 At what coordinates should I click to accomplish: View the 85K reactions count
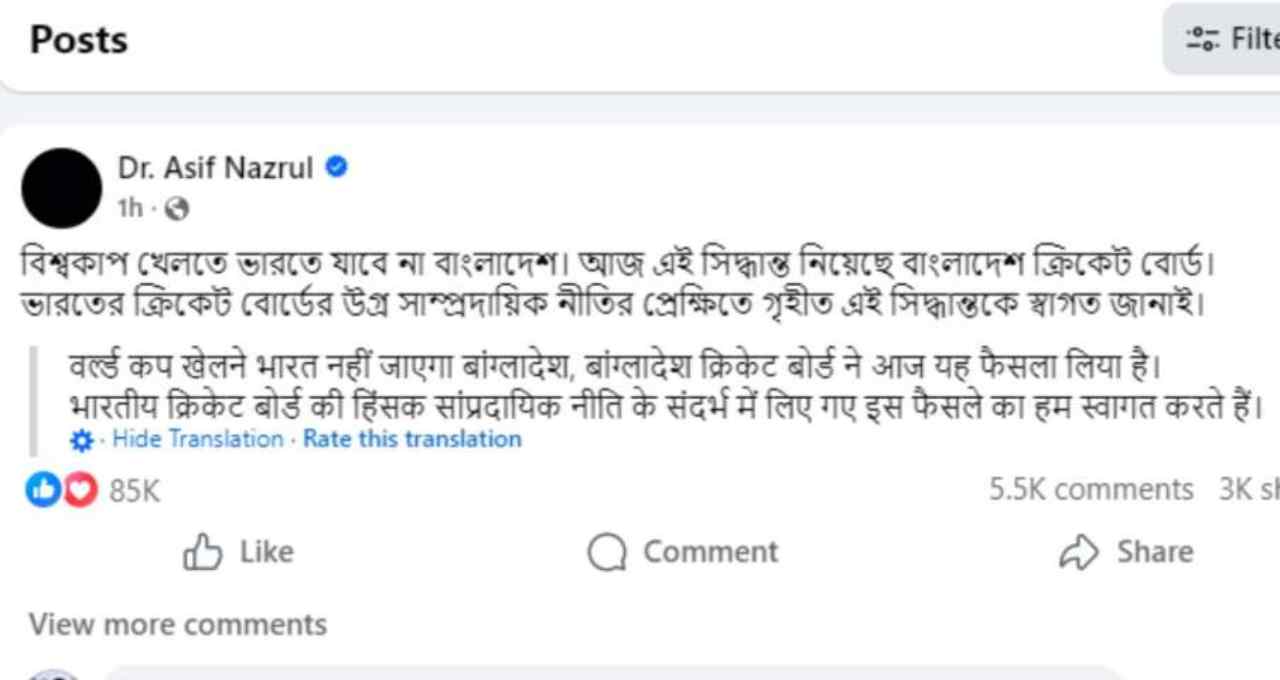(134, 490)
